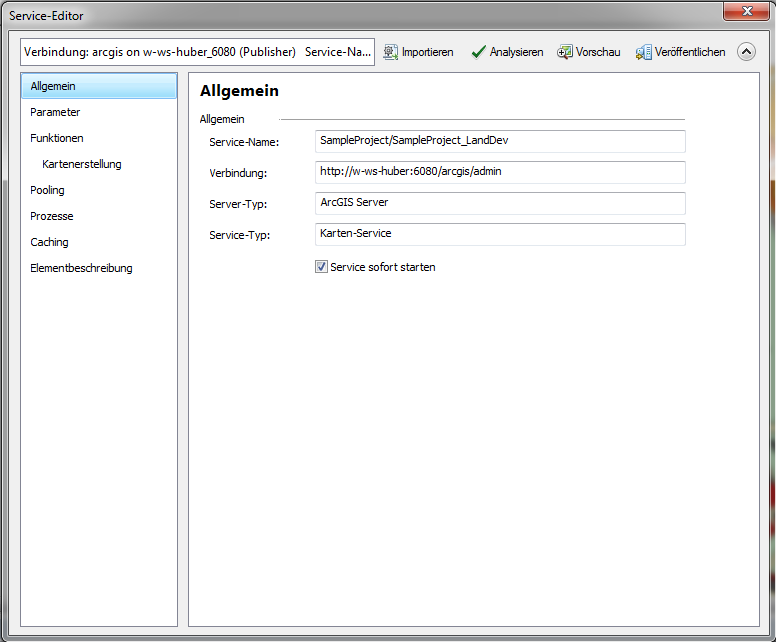
Task: Show the Elementbeschreibung page
Action: [x=81, y=268]
